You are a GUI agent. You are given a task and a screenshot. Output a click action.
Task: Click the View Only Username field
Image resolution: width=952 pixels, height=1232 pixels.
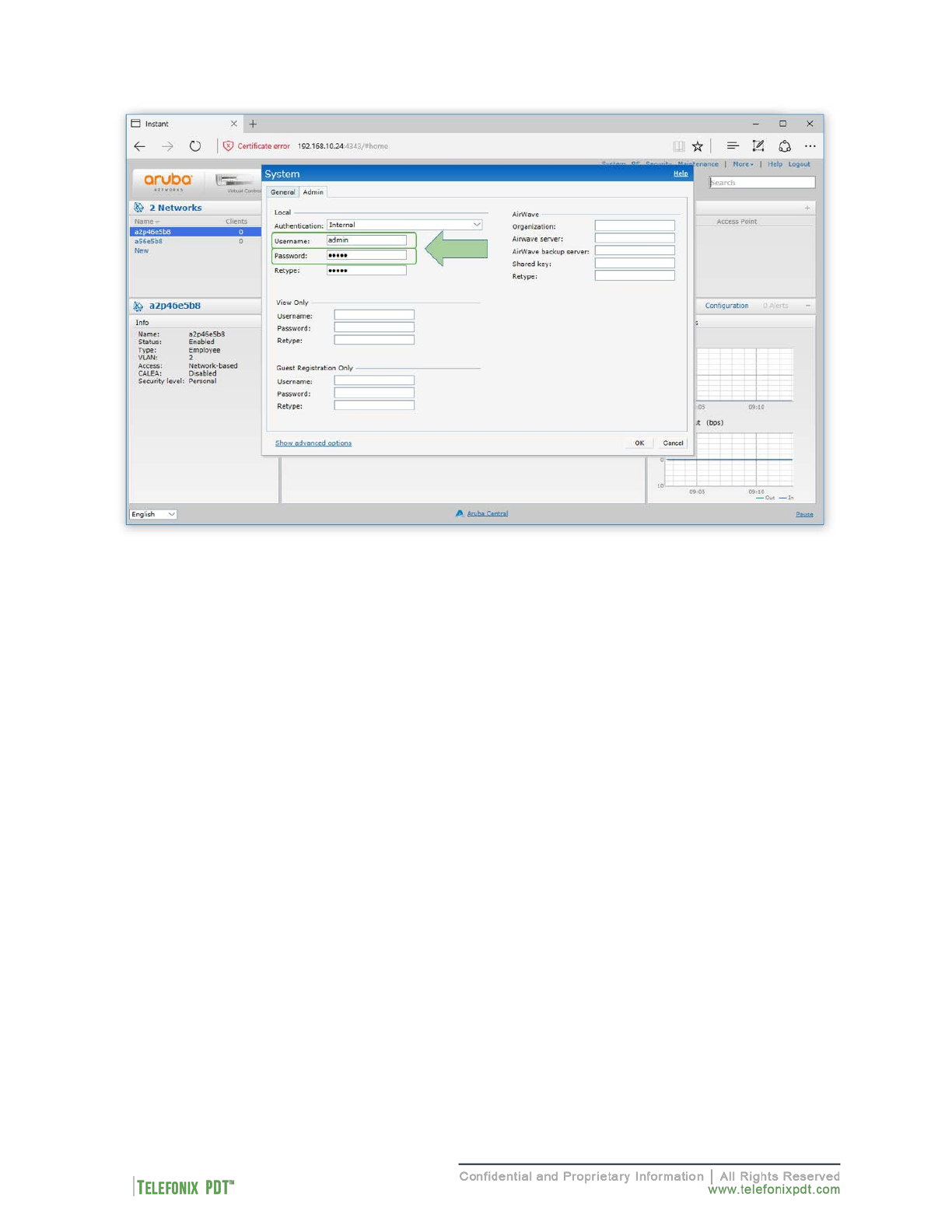(x=374, y=315)
